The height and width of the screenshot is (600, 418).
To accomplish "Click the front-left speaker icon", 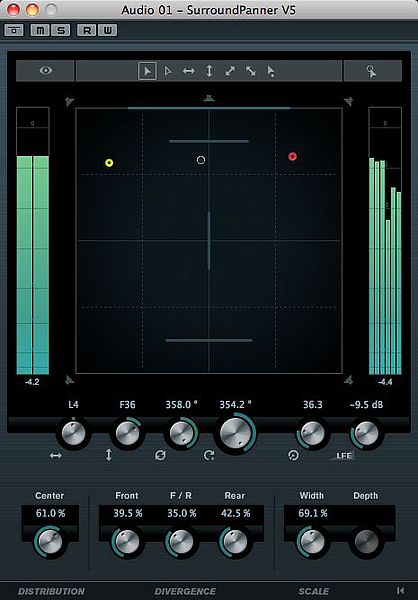I will click(69, 101).
